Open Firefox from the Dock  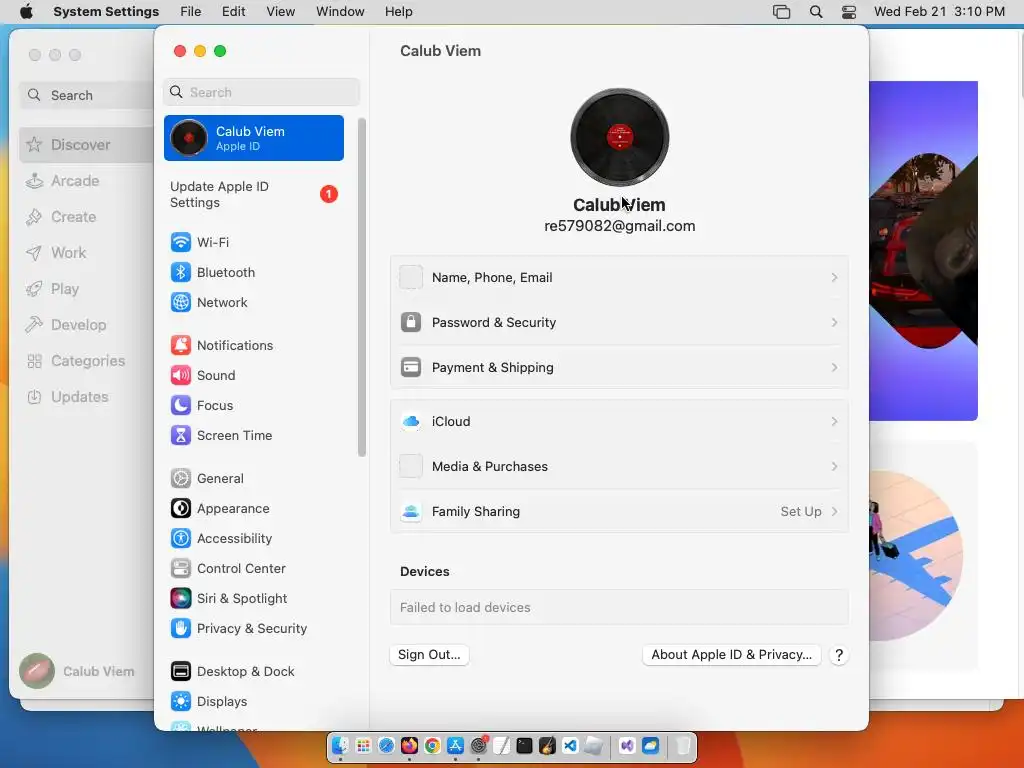[x=409, y=746]
